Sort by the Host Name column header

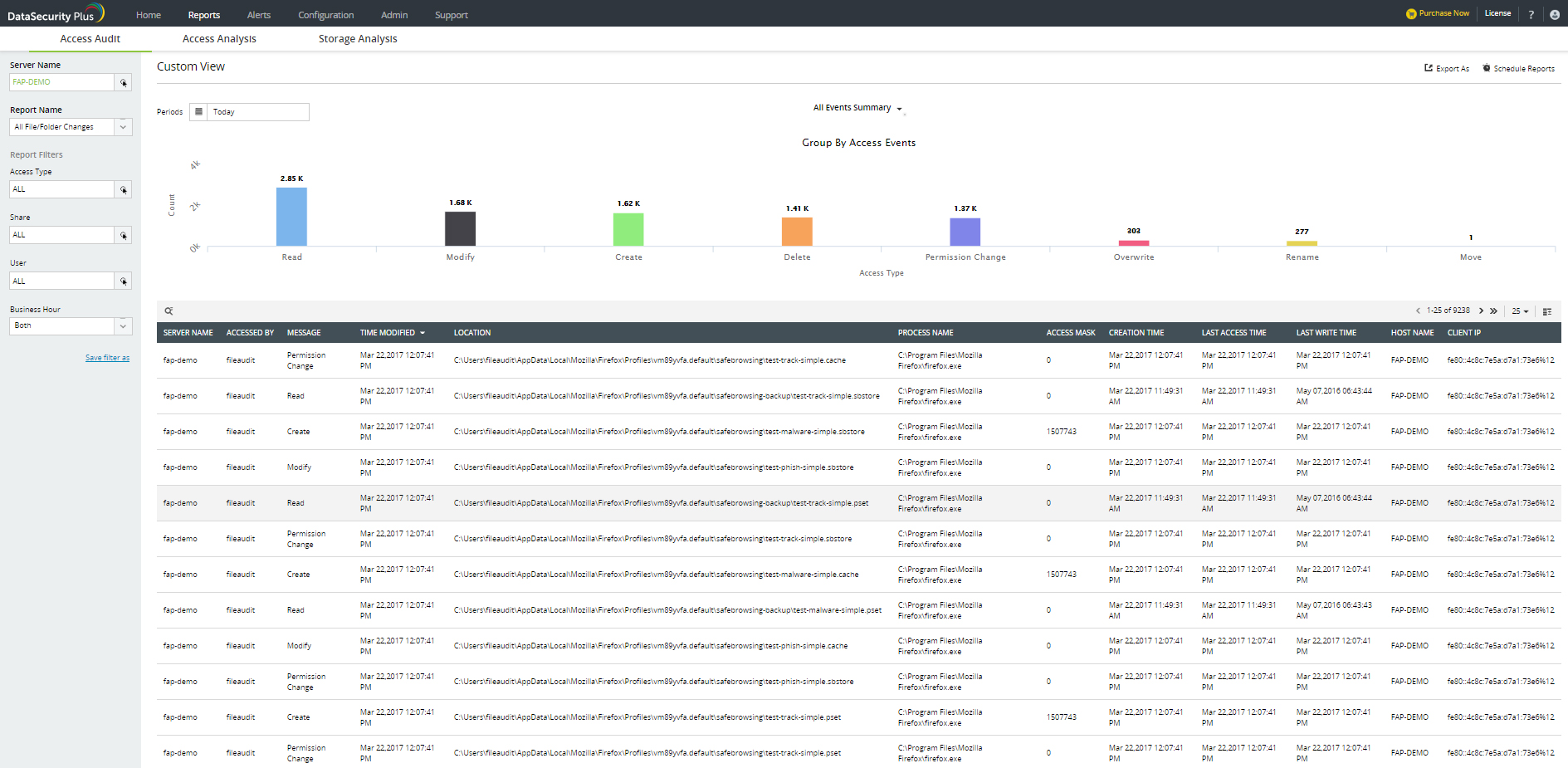click(x=1413, y=333)
